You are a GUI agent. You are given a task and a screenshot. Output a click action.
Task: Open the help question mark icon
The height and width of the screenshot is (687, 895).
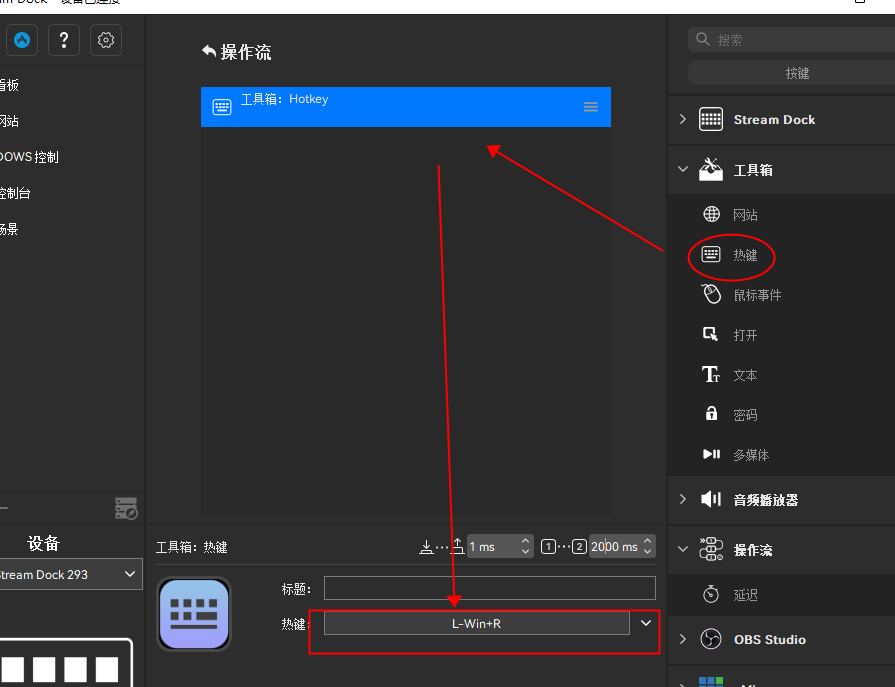(64, 40)
